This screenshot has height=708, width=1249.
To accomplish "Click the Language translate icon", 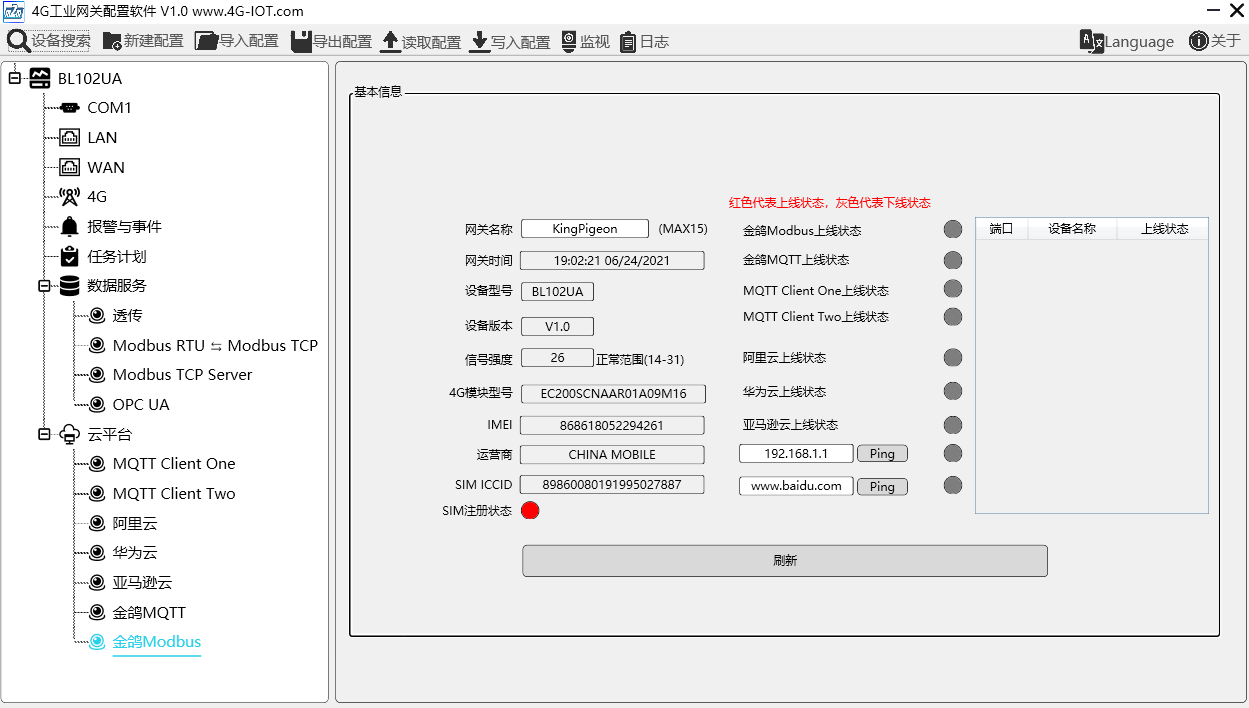I will (1091, 41).
